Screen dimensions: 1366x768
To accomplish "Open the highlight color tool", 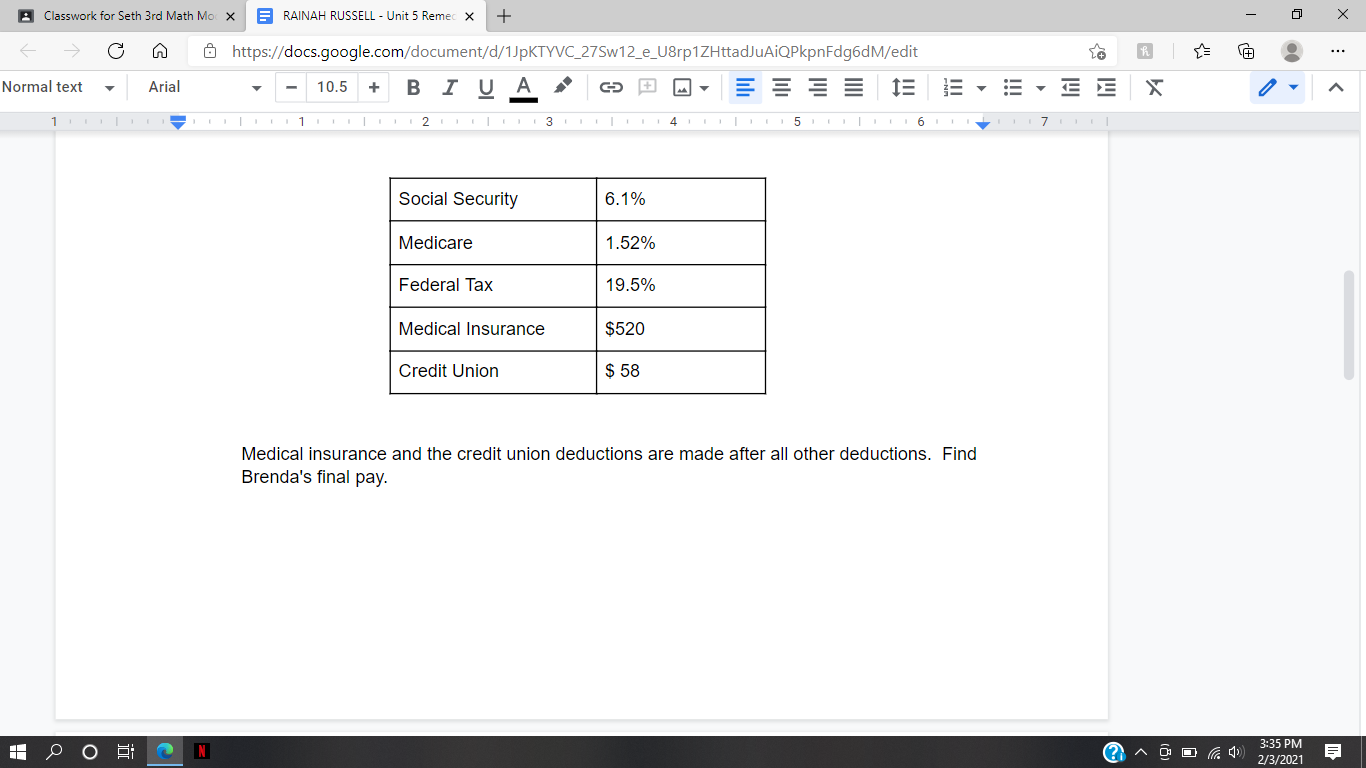I will [x=561, y=88].
